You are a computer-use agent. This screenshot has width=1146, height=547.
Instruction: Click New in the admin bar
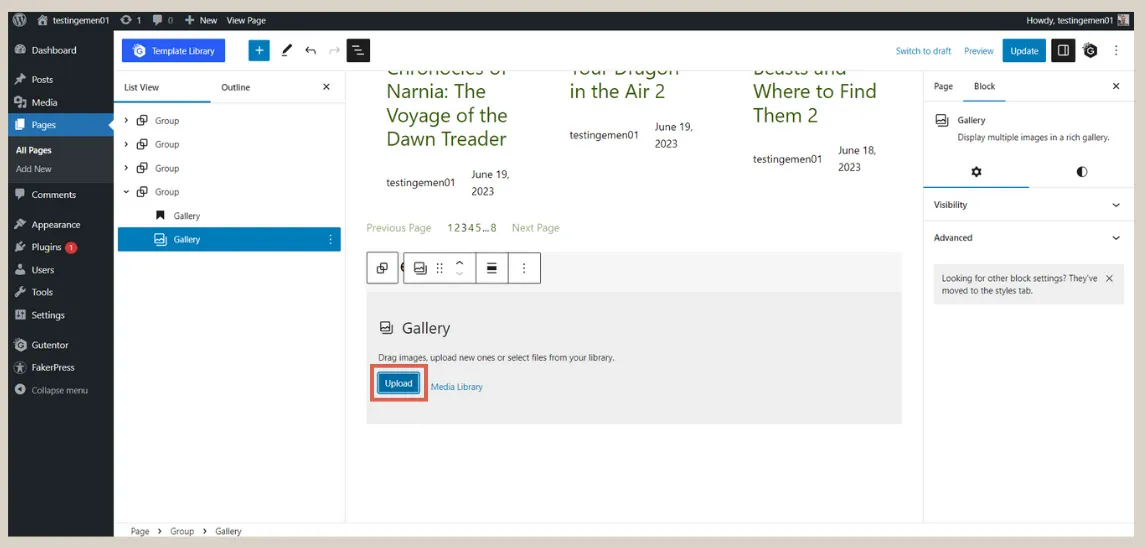(x=201, y=20)
